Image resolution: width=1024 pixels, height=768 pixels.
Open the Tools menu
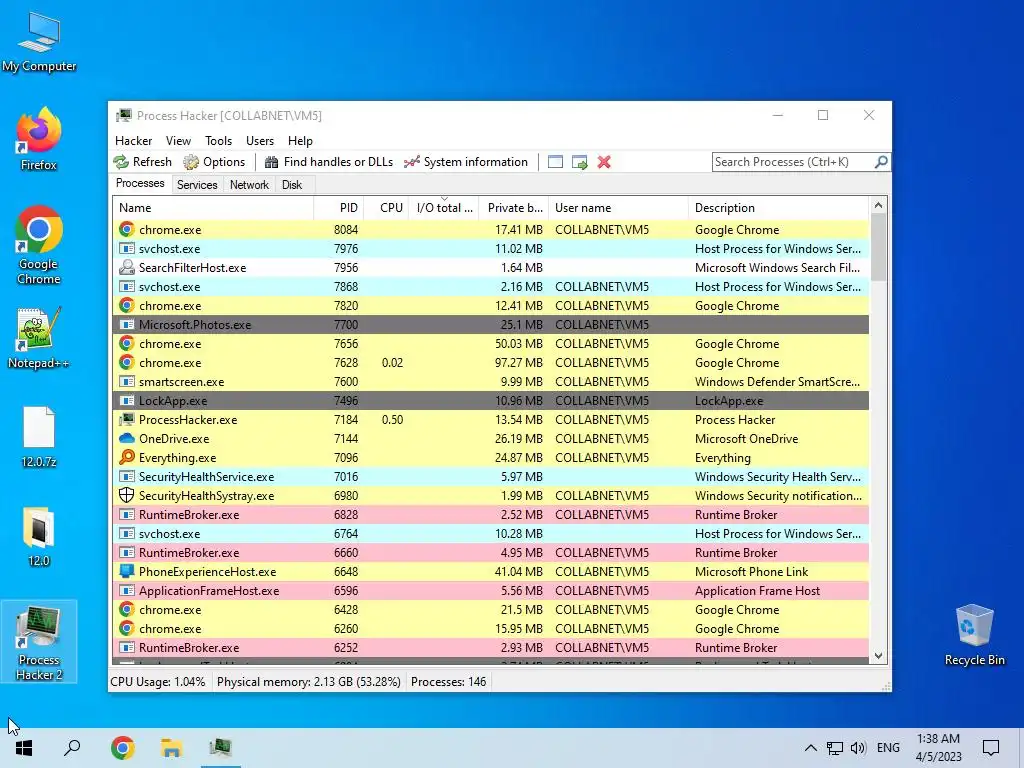point(218,140)
